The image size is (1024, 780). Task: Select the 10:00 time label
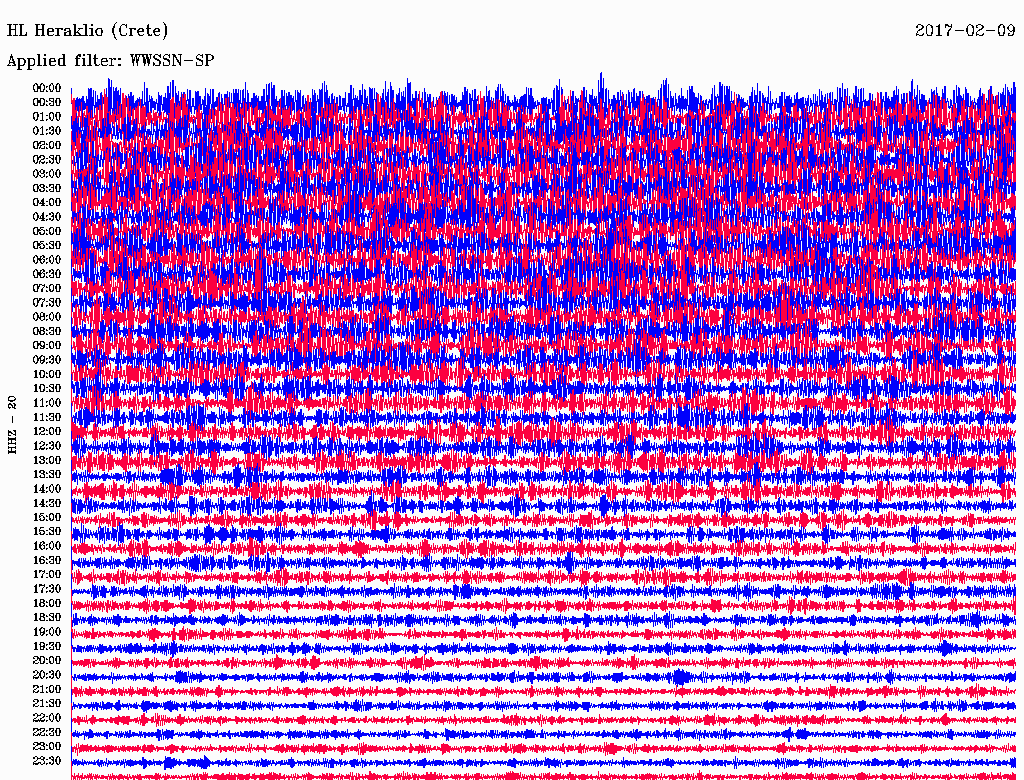[x=47, y=374]
